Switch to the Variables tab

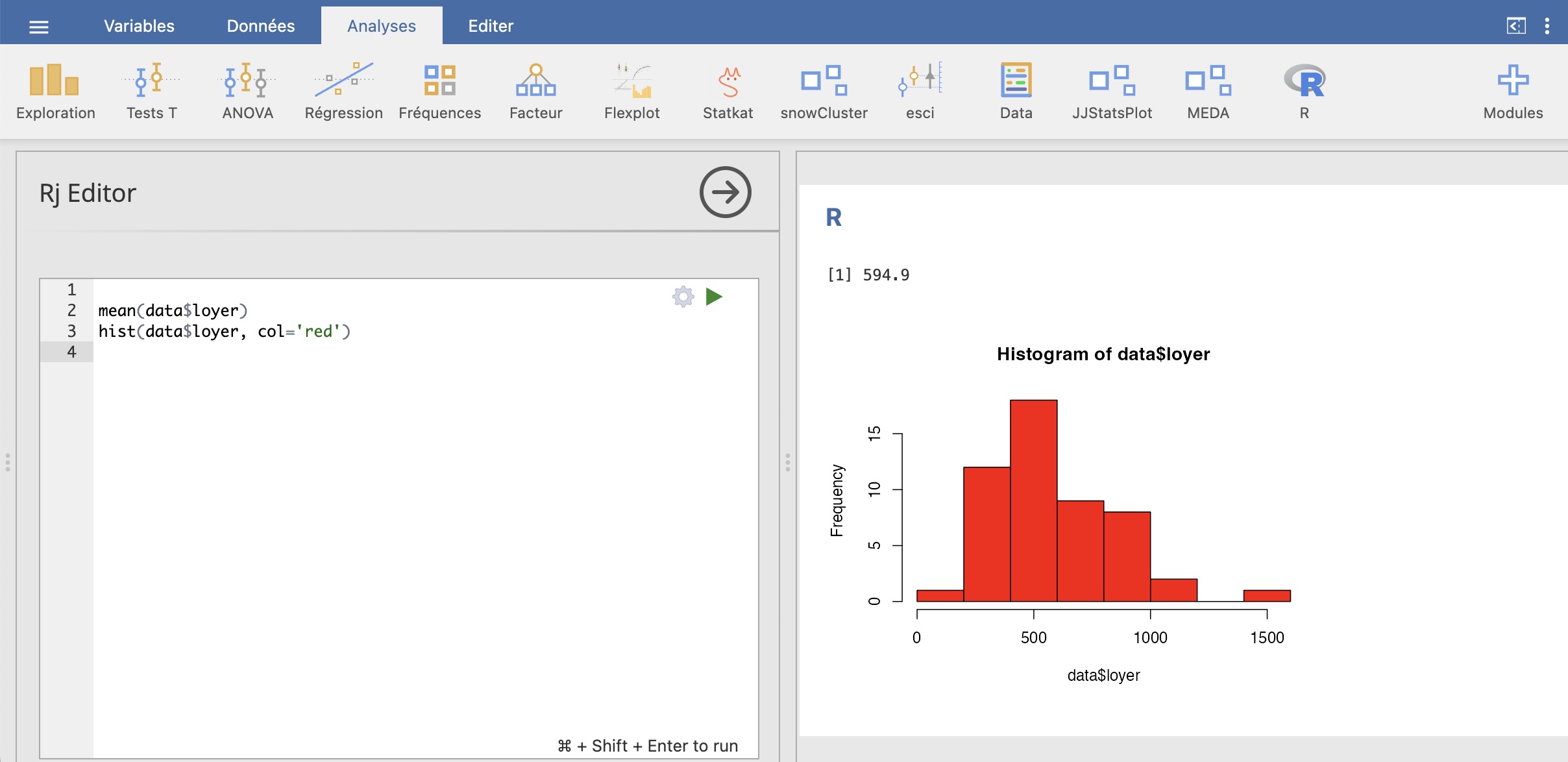click(139, 26)
